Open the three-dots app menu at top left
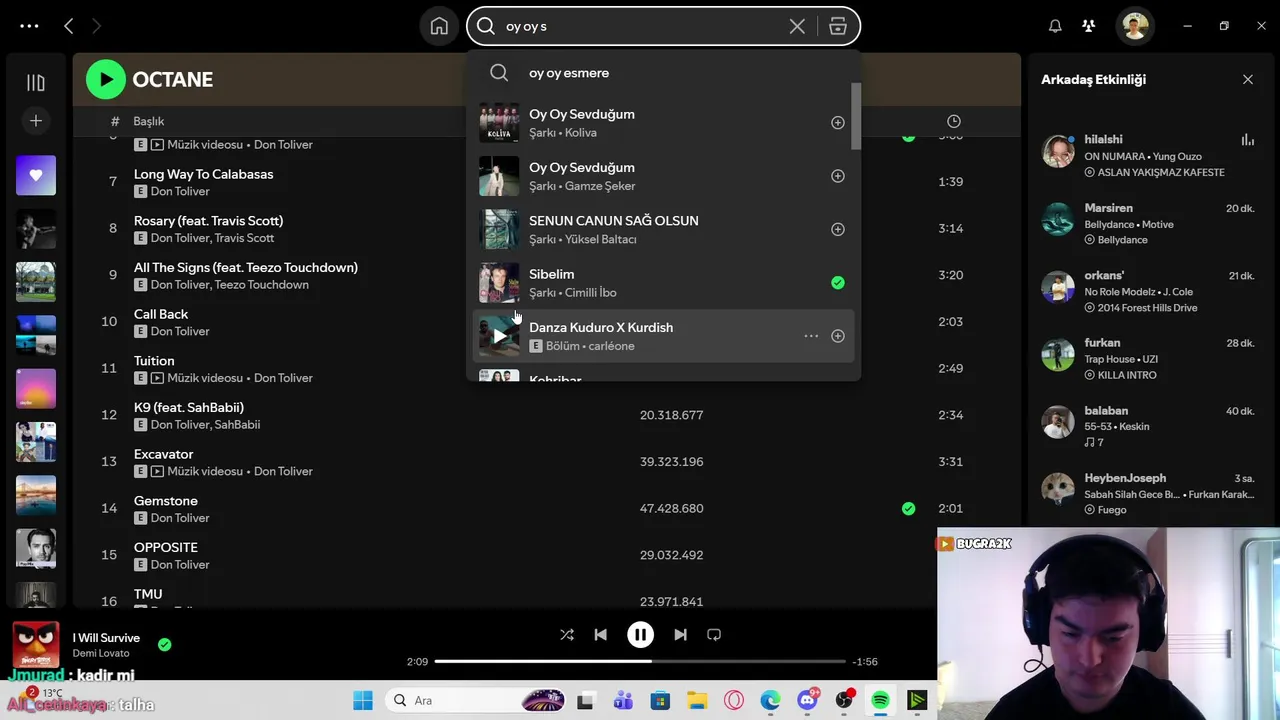 coord(29,27)
